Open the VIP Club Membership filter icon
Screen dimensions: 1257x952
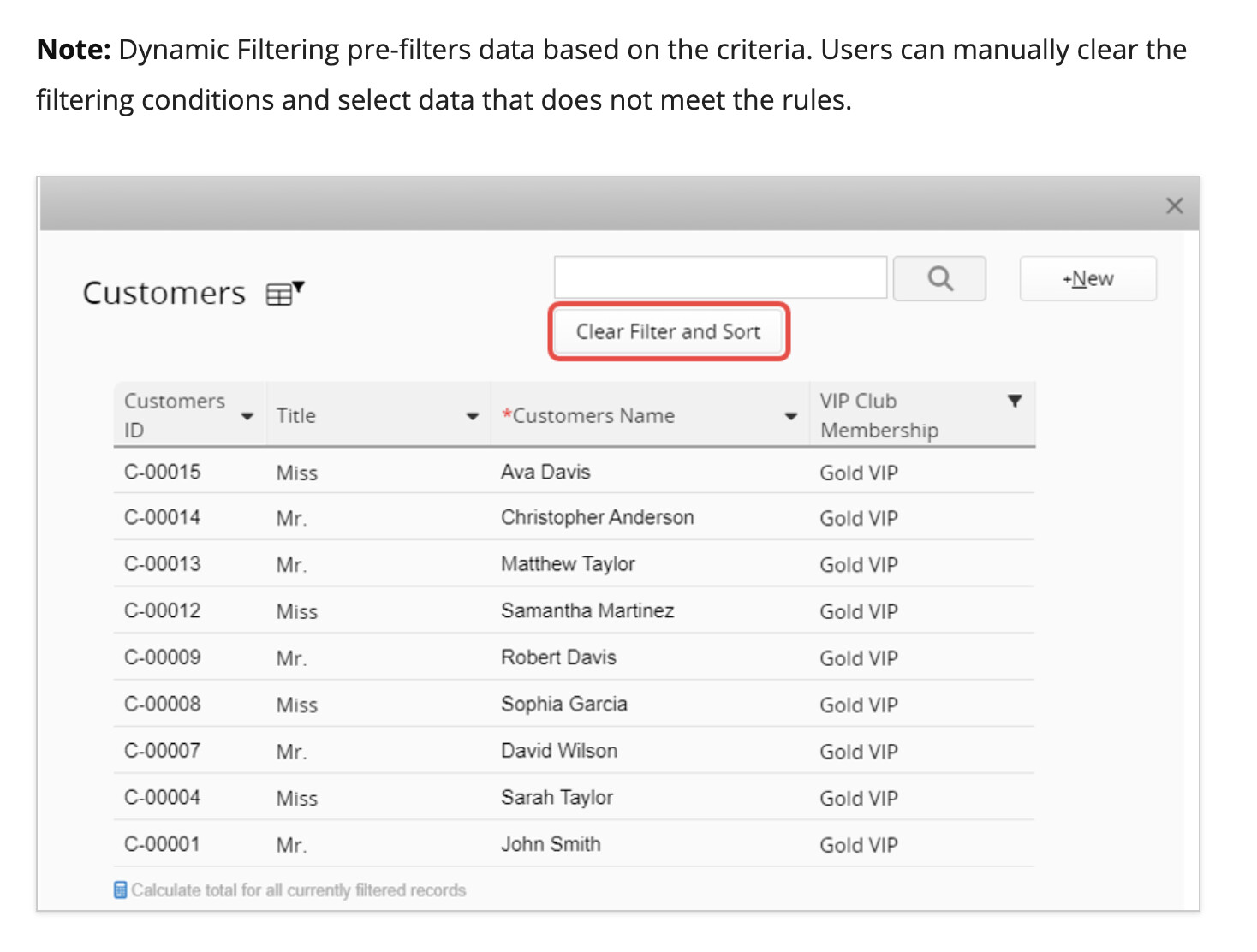pyautogui.click(x=1015, y=401)
